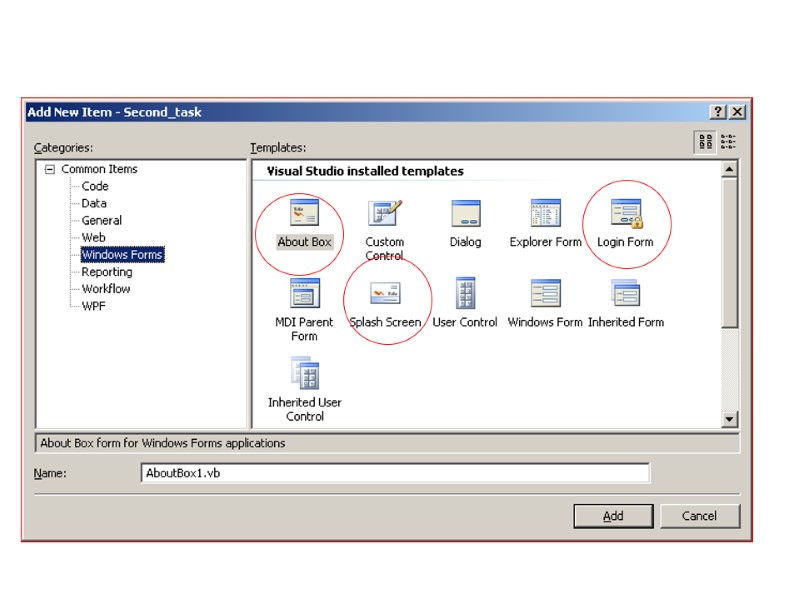Click the templates vertical scrollbar thumb

(730, 253)
